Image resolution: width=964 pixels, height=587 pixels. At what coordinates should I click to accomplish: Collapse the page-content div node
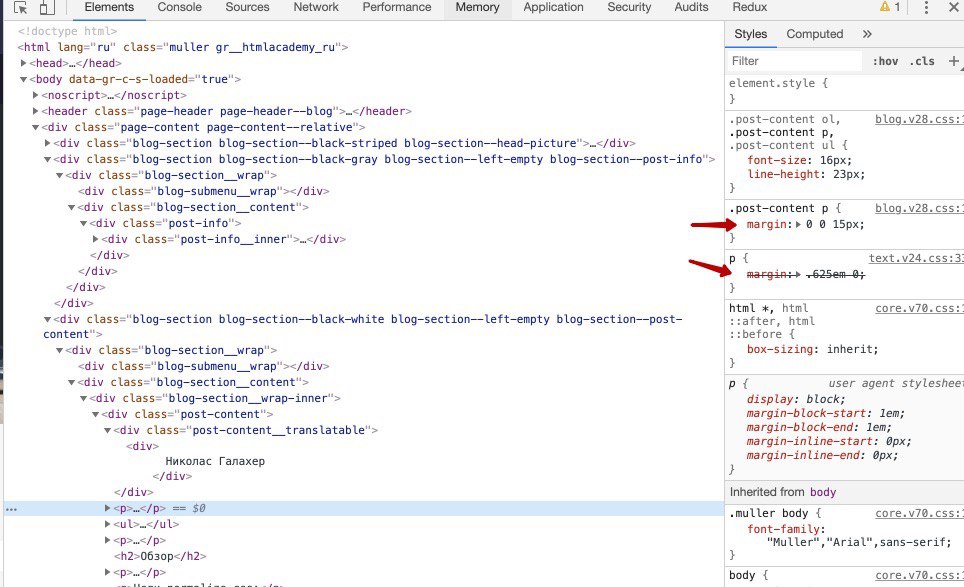[36, 127]
